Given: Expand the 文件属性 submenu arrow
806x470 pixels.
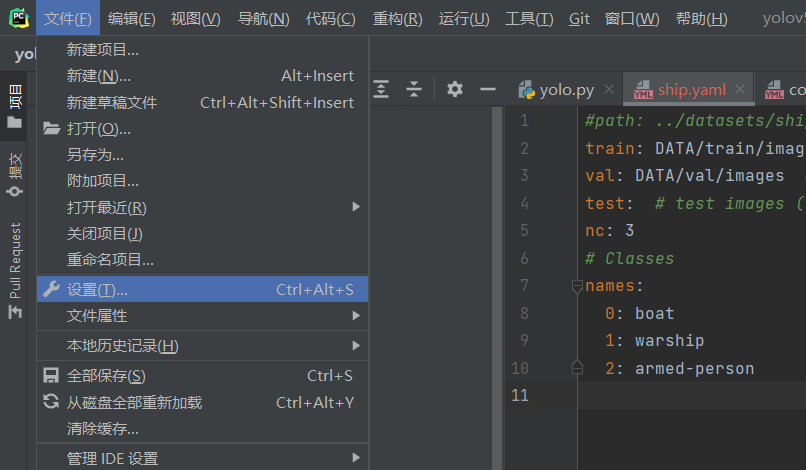Looking at the screenshot, I should point(356,316).
